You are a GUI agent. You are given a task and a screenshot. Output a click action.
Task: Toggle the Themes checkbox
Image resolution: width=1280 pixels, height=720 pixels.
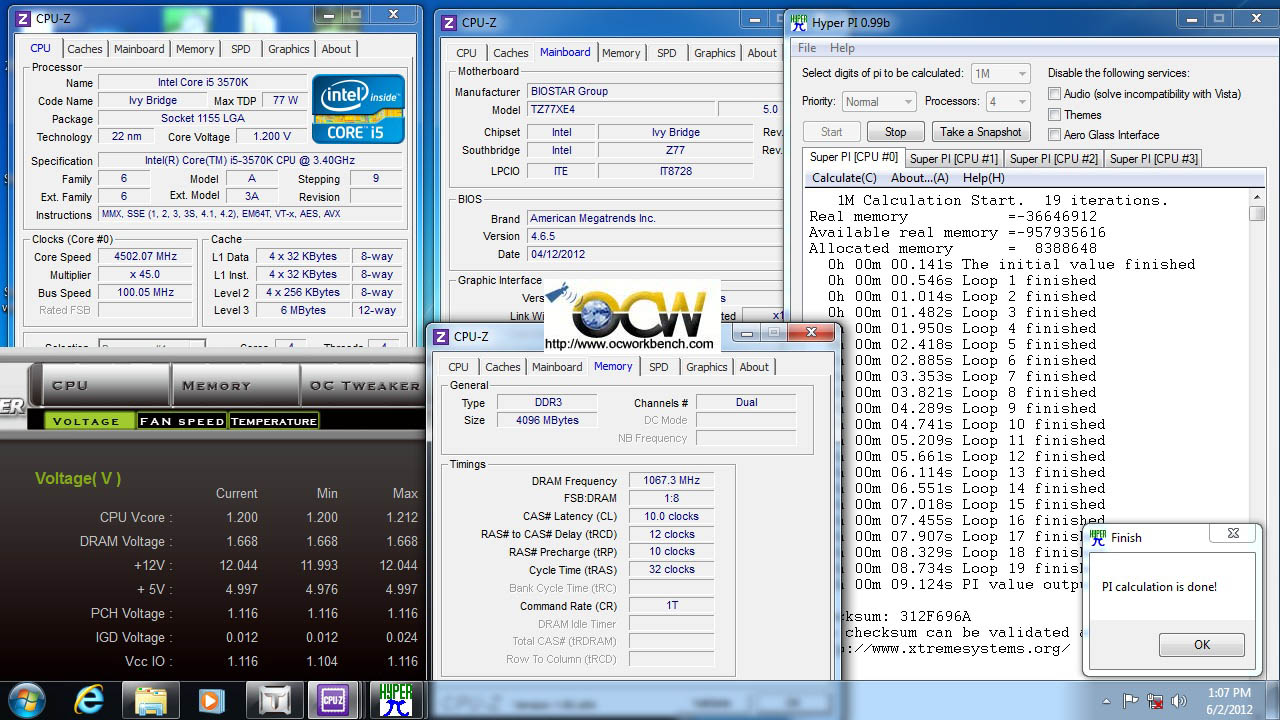click(x=1054, y=114)
